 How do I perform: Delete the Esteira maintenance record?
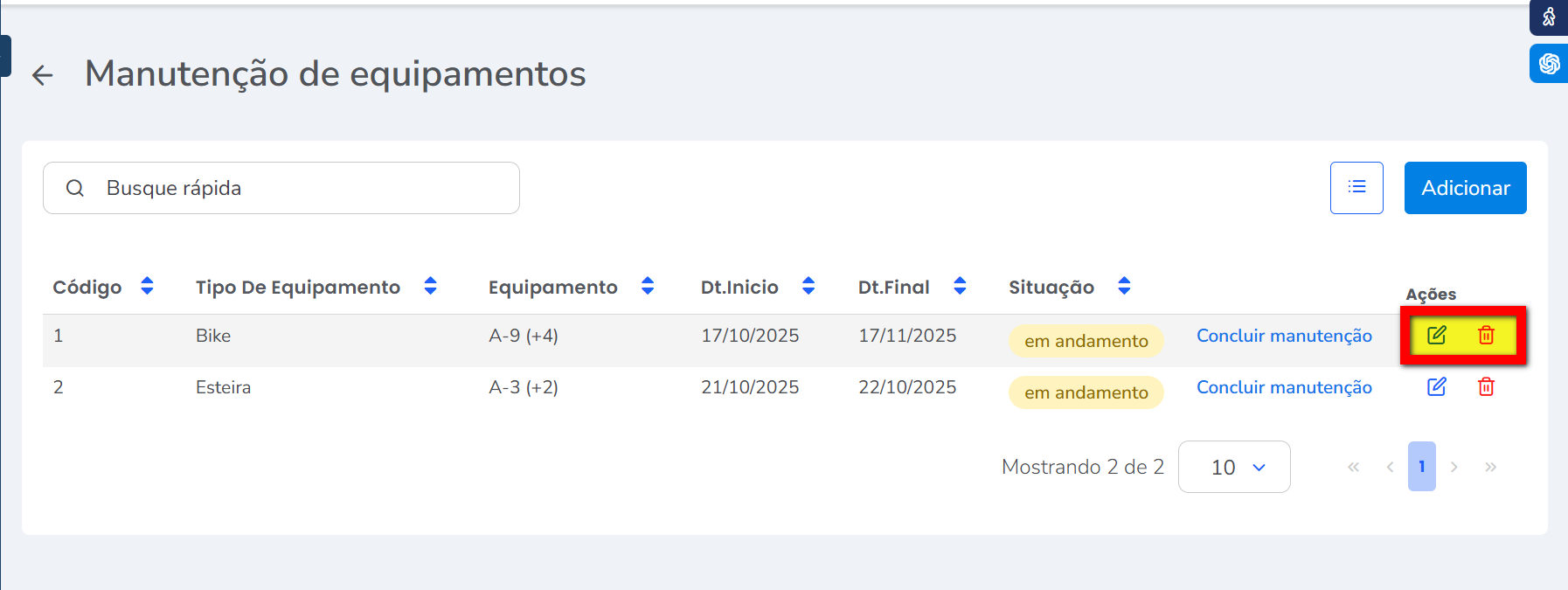pyautogui.click(x=1486, y=386)
